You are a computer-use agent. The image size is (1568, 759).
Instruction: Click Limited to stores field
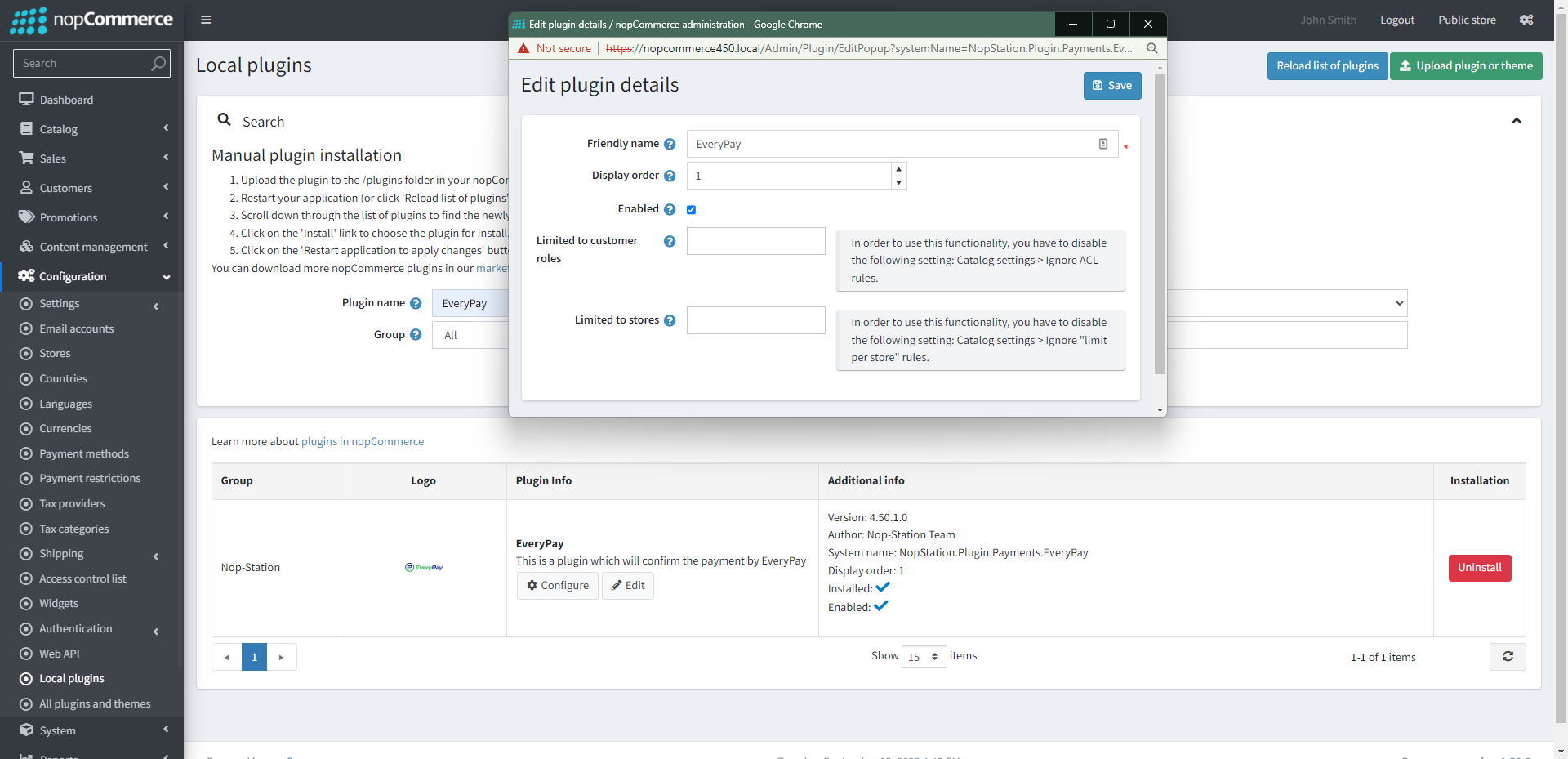pyautogui.click(x=756, y=320)
